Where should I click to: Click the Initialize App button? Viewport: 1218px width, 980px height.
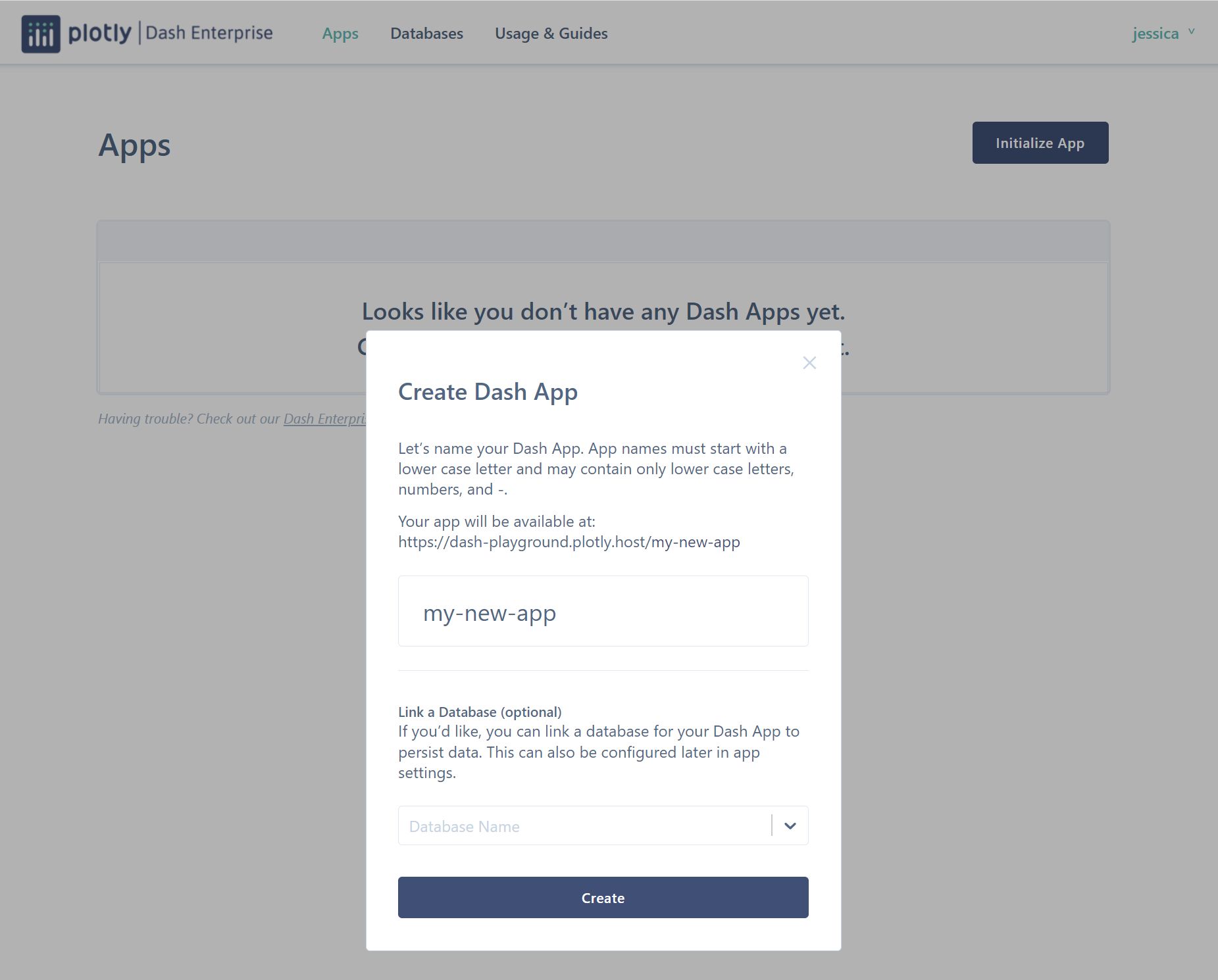1040,143
